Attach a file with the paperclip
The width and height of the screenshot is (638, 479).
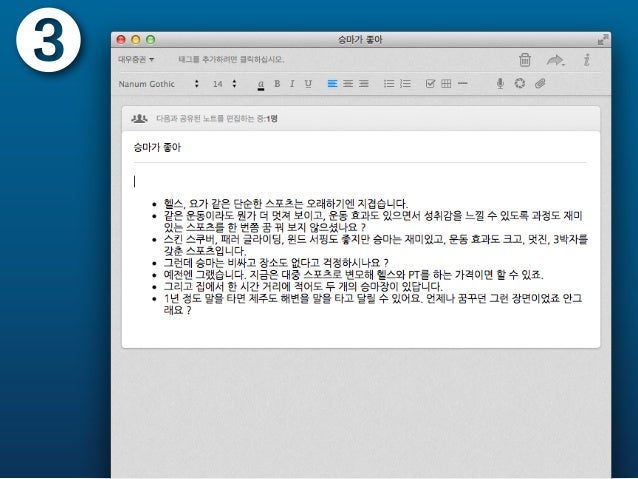(x=540, y=83)
